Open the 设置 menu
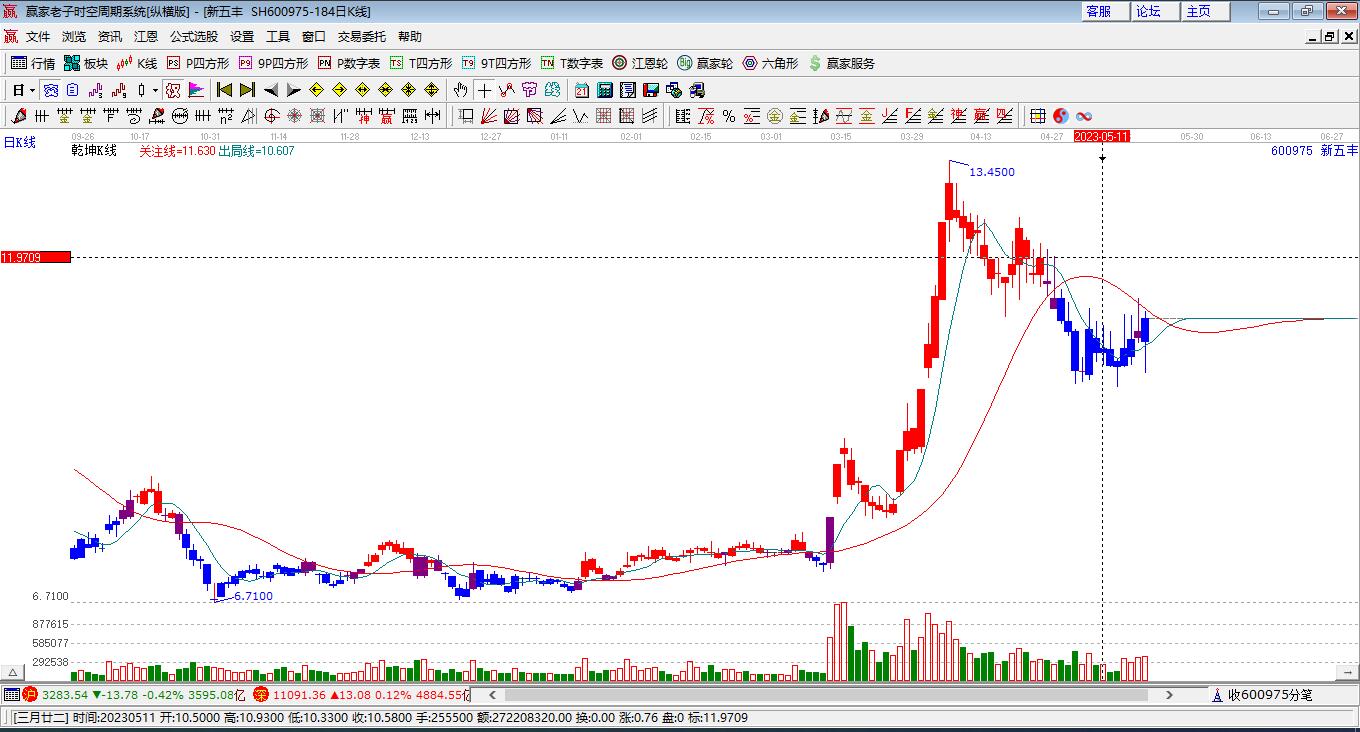This screenshot has height=732, width=1360. [242, 37]
